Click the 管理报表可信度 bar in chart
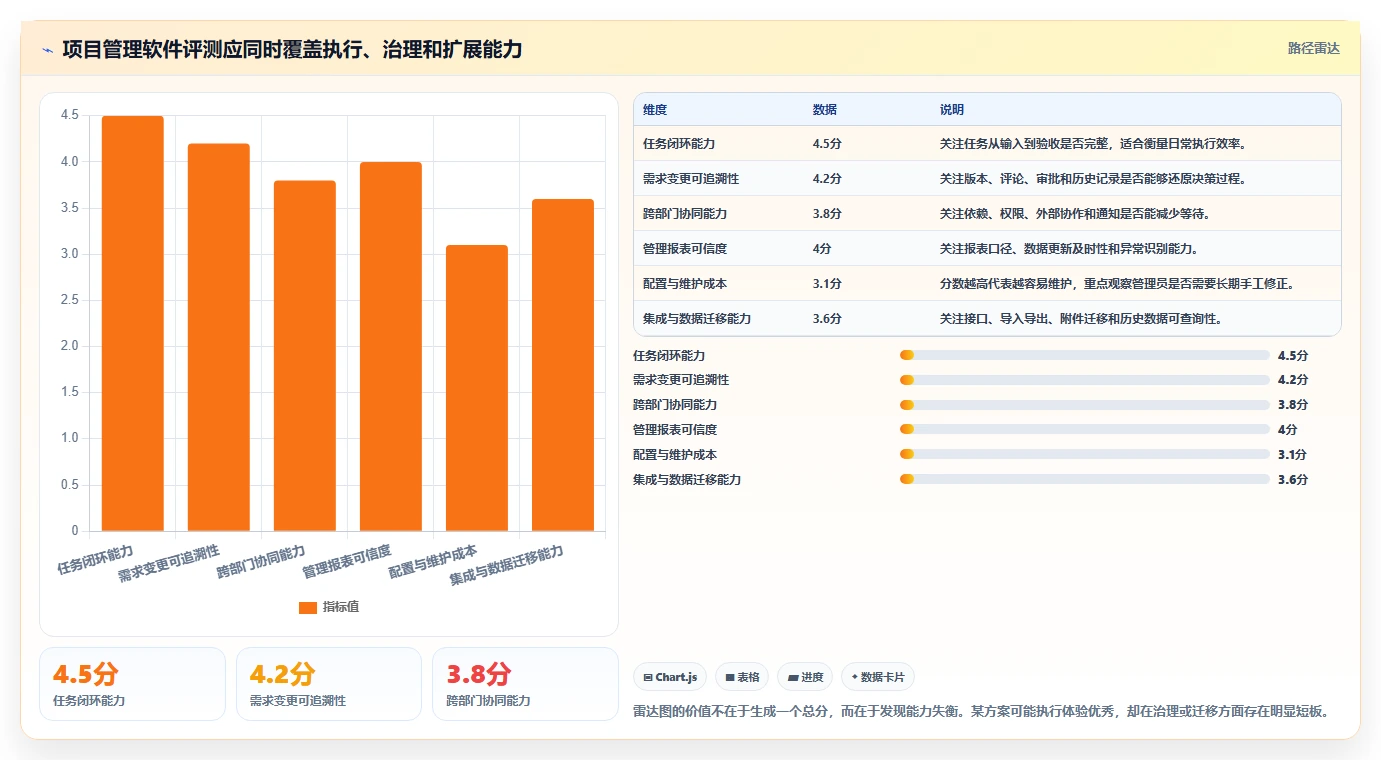 click(391, 346)
